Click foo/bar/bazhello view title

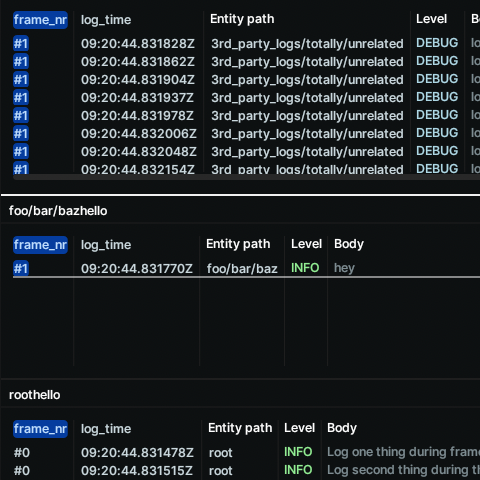(x=58, y=211)
